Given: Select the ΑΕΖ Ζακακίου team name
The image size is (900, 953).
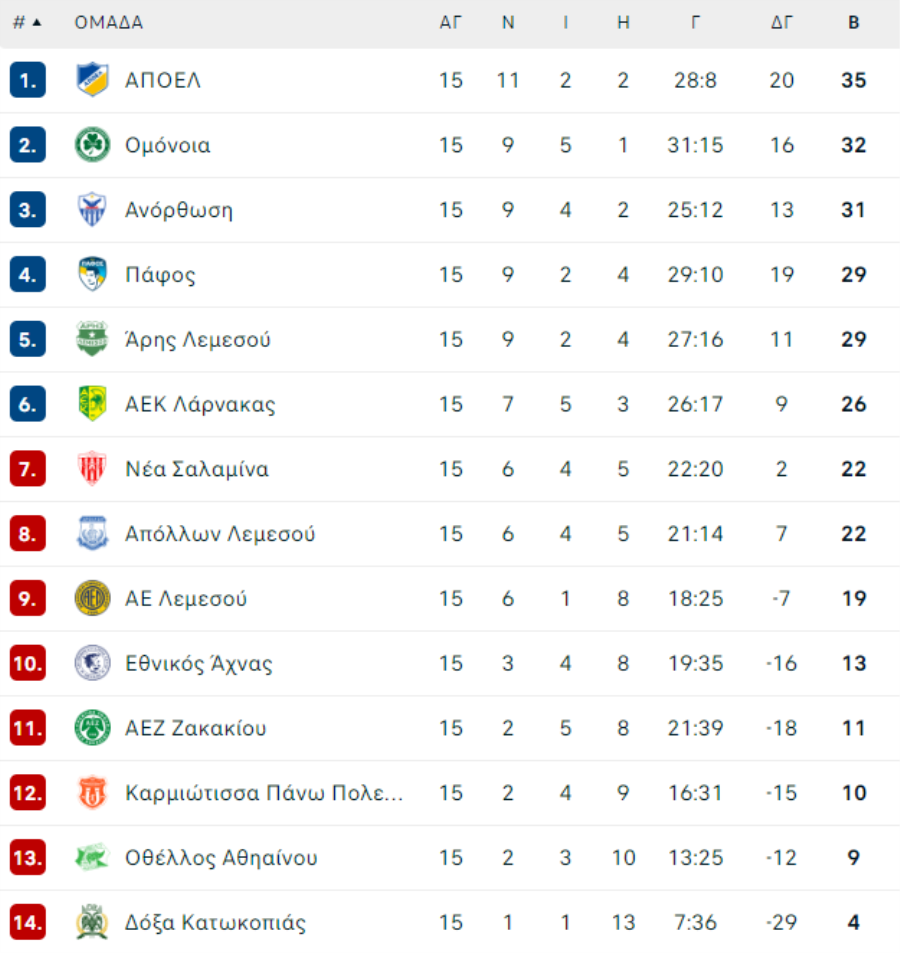Looking at the screenshot, I should click(196, 728).
